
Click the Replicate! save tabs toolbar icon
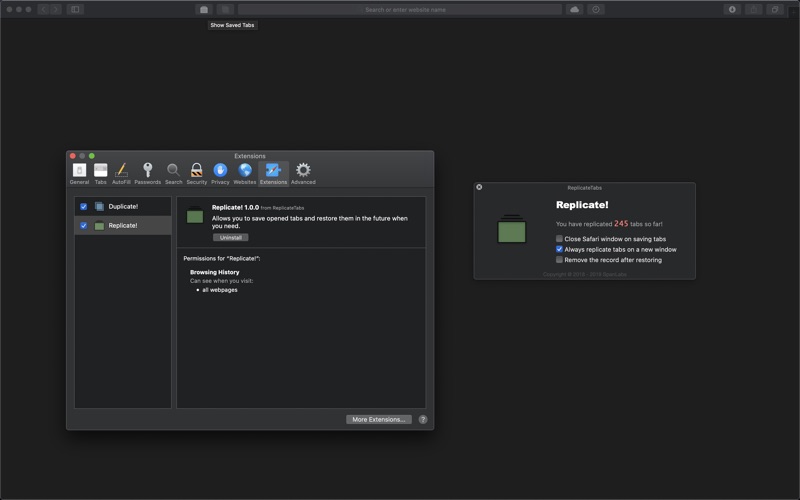click(204, 9)
